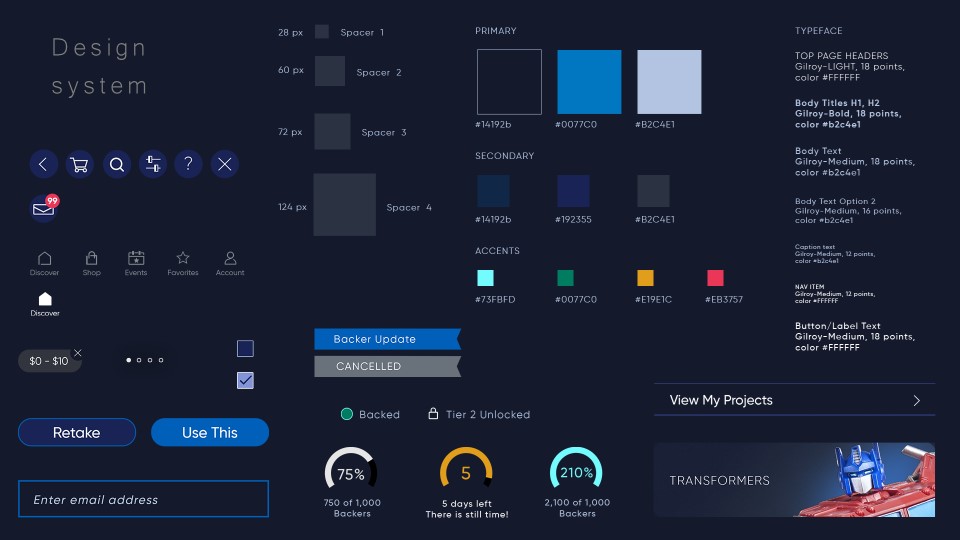Open mail icon with 99 badge
960x540 pixels.
coord(44,209)
